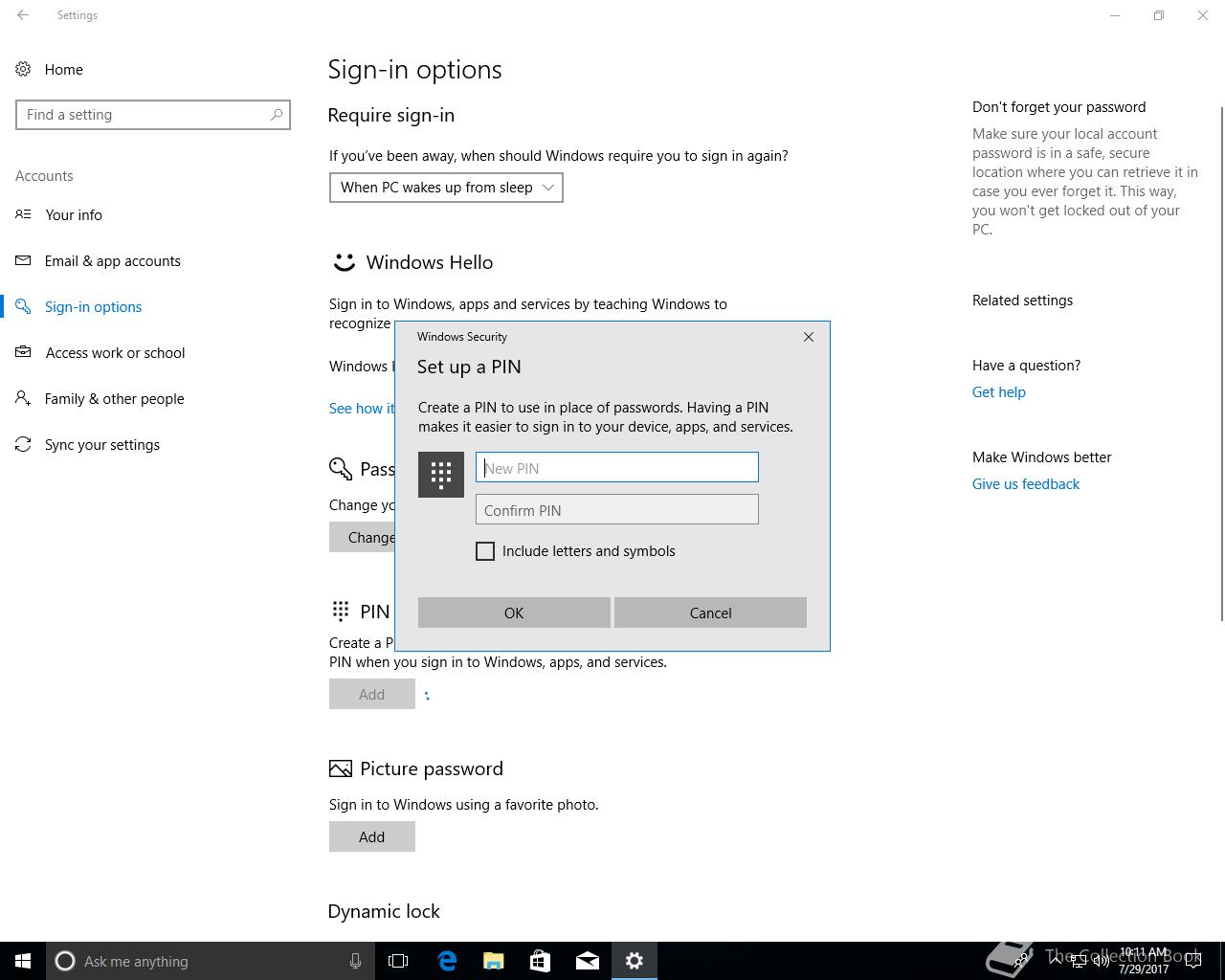Click the Task View icon

click(x=398, y=961)
